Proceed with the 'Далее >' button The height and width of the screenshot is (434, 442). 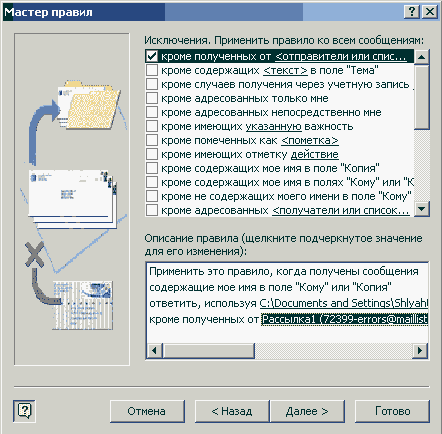click(x=307, y=411)
